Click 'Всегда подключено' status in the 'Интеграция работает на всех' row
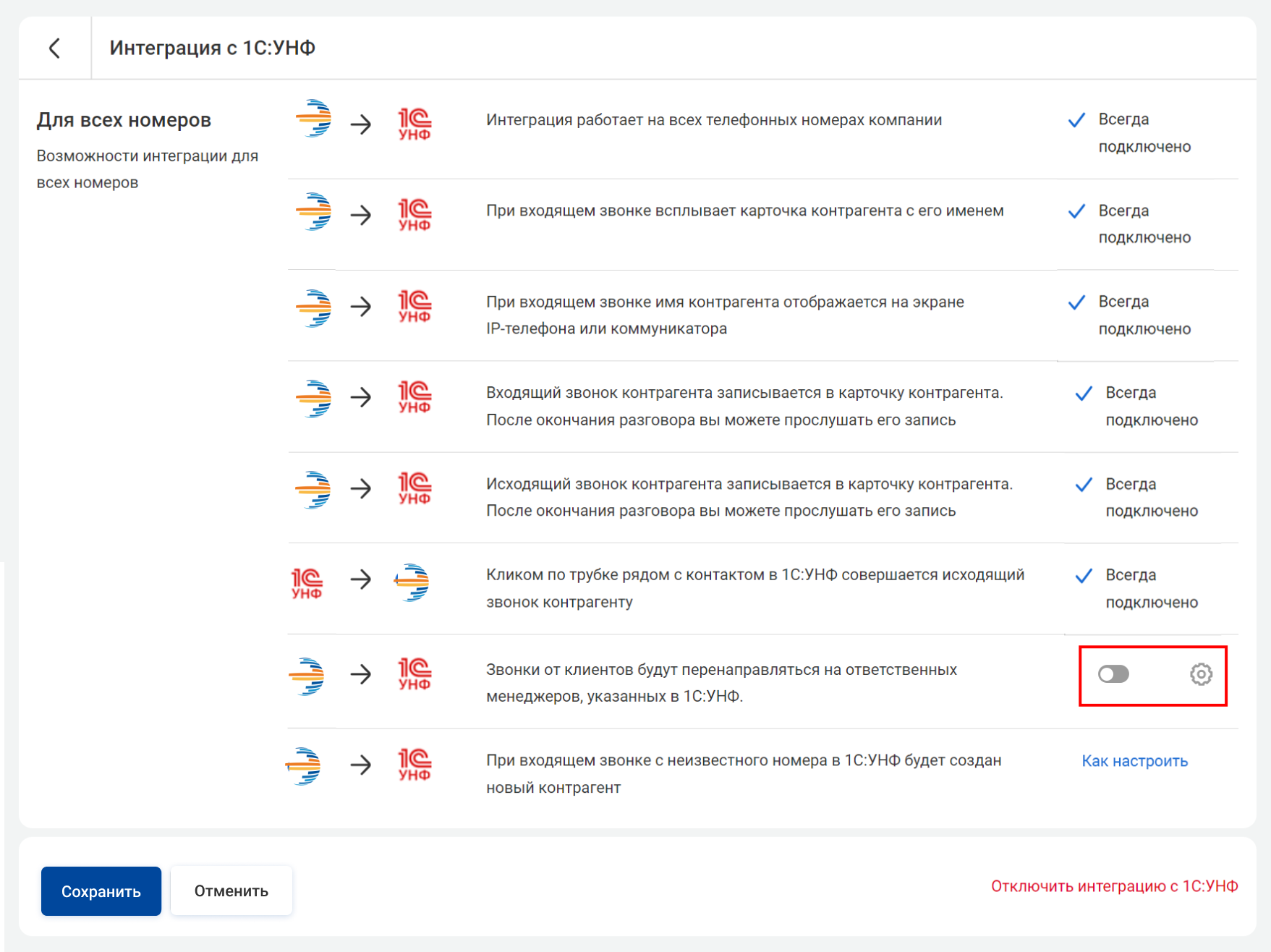The width and height of the screenshot is (1271, 952). [1144, 133]
